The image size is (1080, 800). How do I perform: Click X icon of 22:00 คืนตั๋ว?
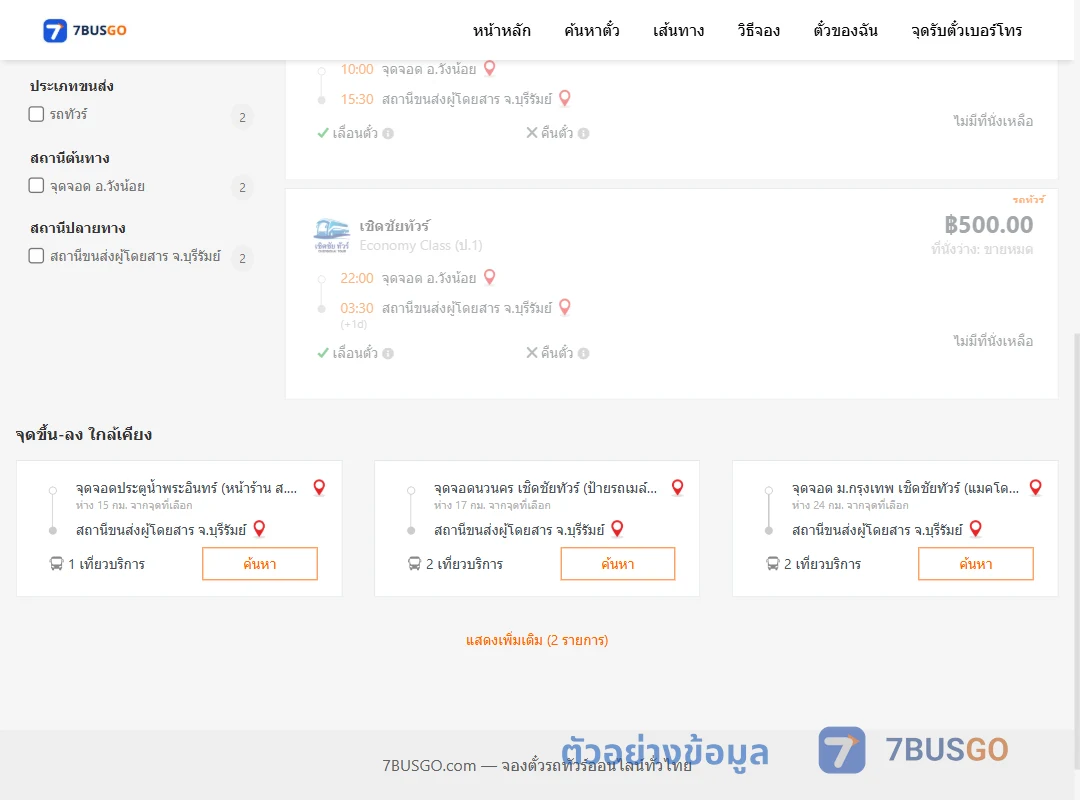pyautogui.click(x=532, y=353)
